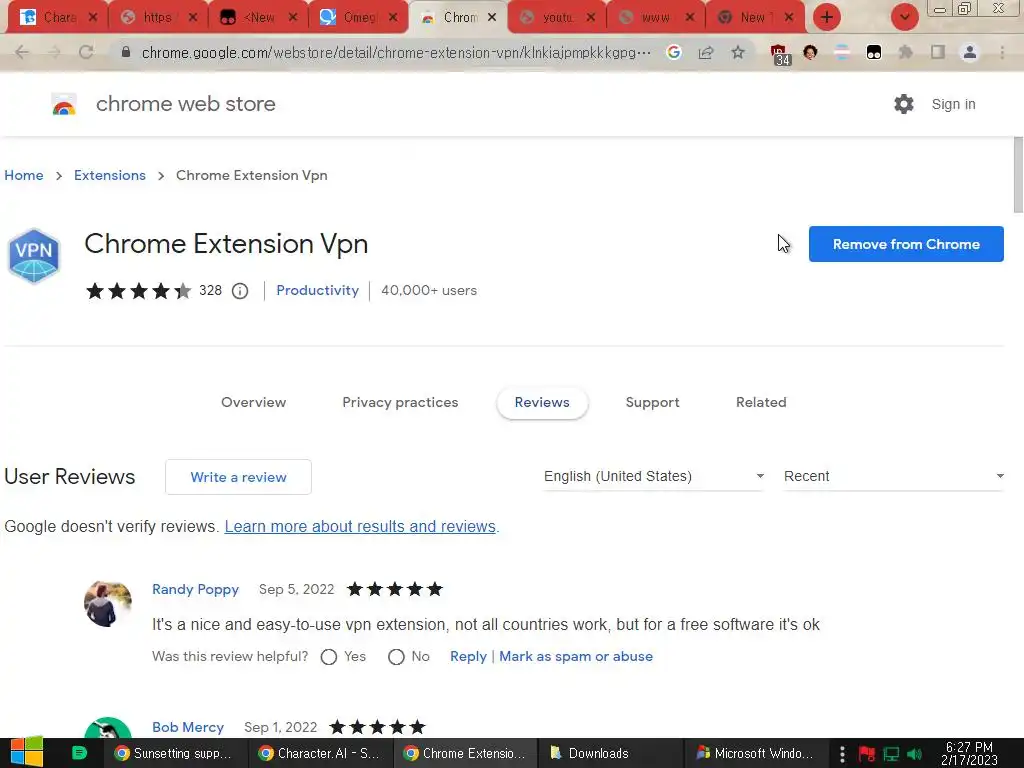1024x768 pixels.
Task: Select Yes for Randy Poppy review helpful
Action: coord(329,657)
